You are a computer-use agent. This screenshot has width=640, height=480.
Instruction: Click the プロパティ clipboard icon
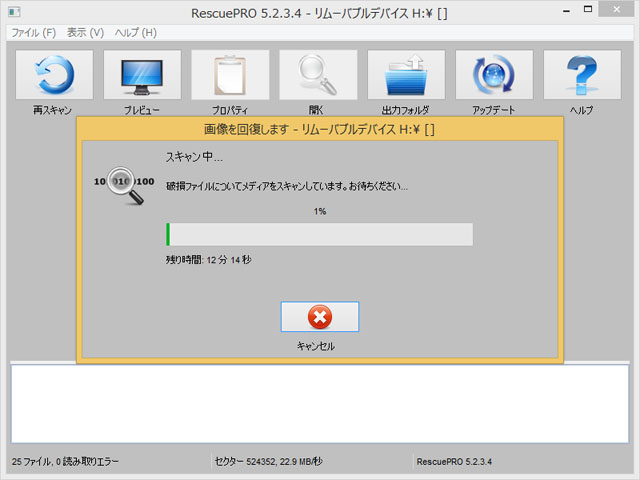tap(230, 75)
